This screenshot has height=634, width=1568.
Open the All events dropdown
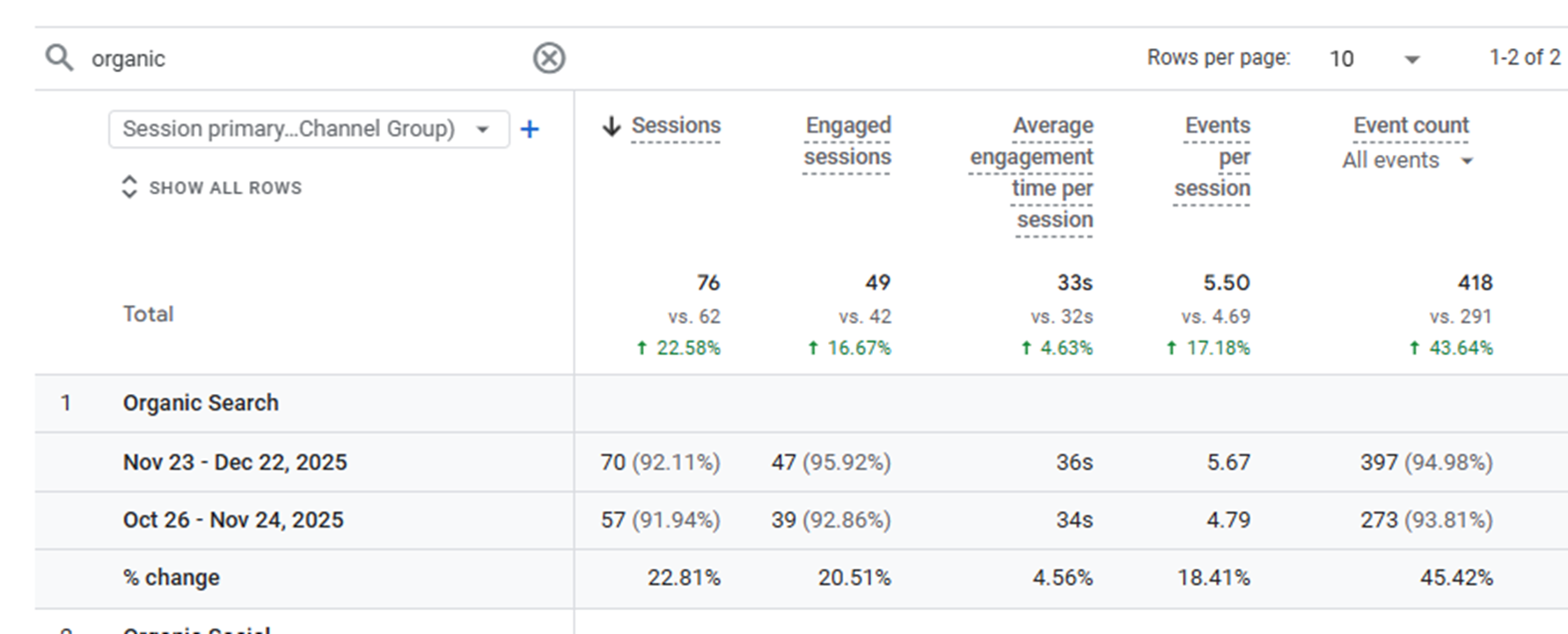1407,161
